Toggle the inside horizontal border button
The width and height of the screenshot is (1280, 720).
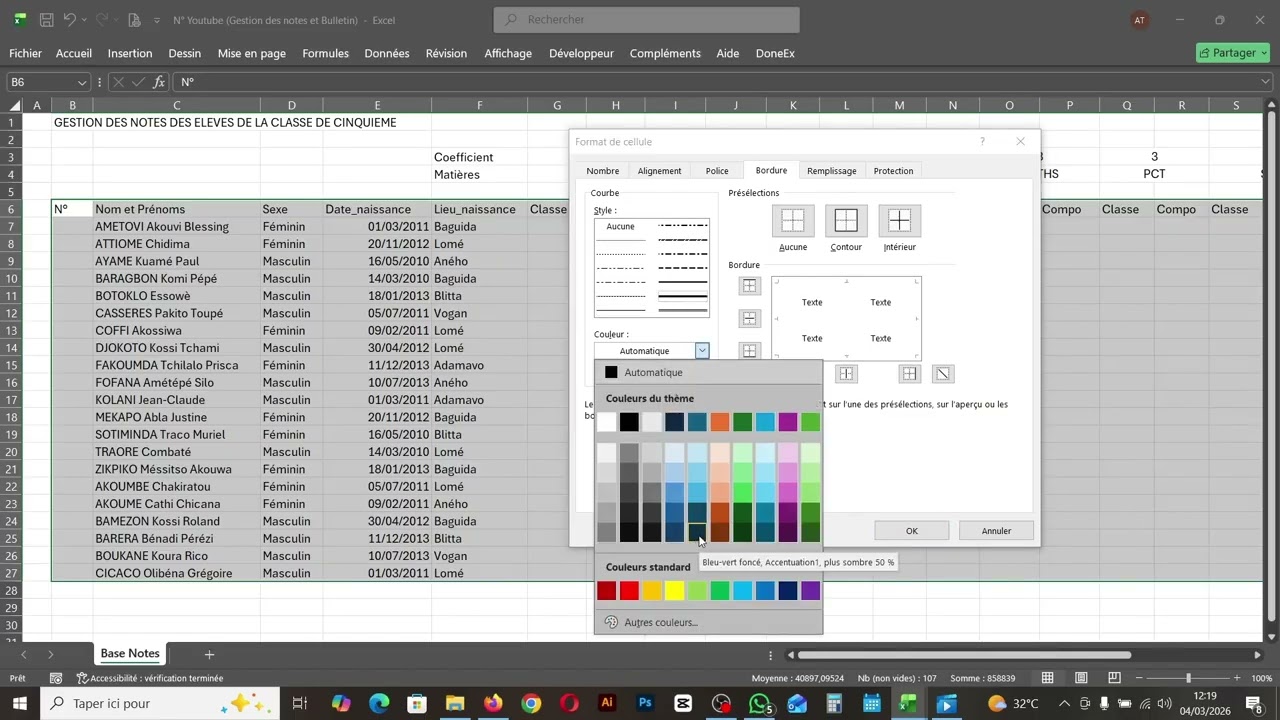[x=749, y=318]
